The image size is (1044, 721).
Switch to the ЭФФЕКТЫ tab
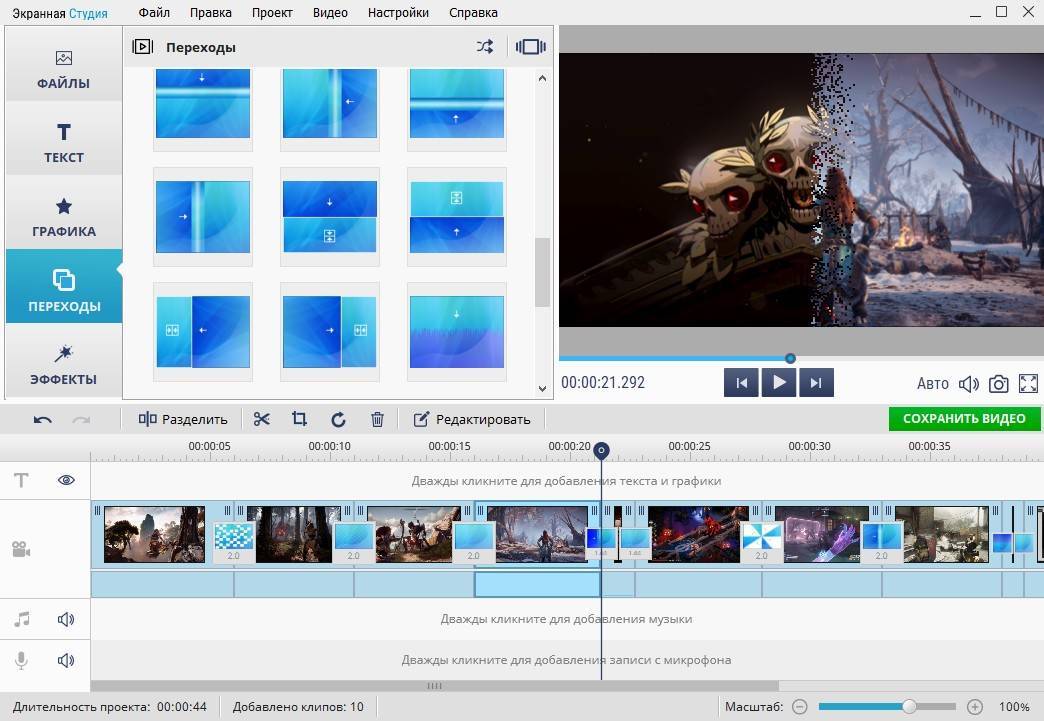(63, 365)
